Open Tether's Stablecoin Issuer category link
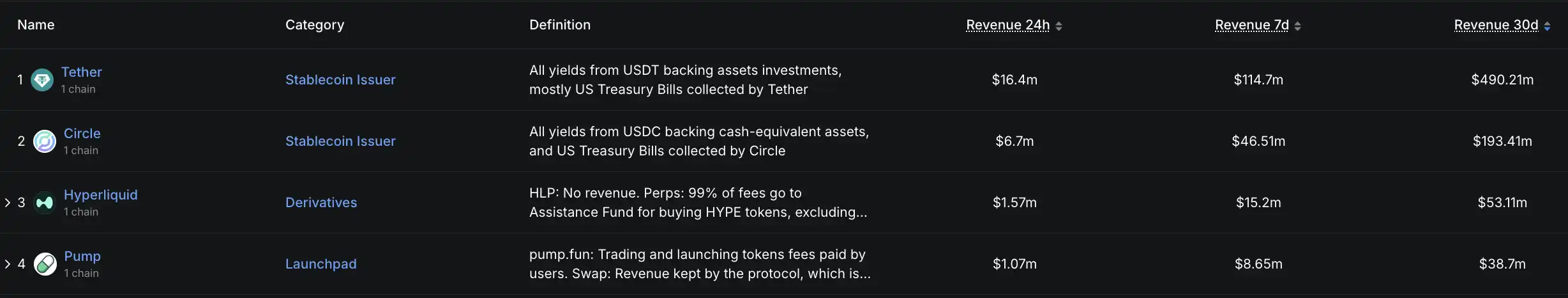This screenshot has width=1568, height=298. pyautogui.click(x=340, y=80)
